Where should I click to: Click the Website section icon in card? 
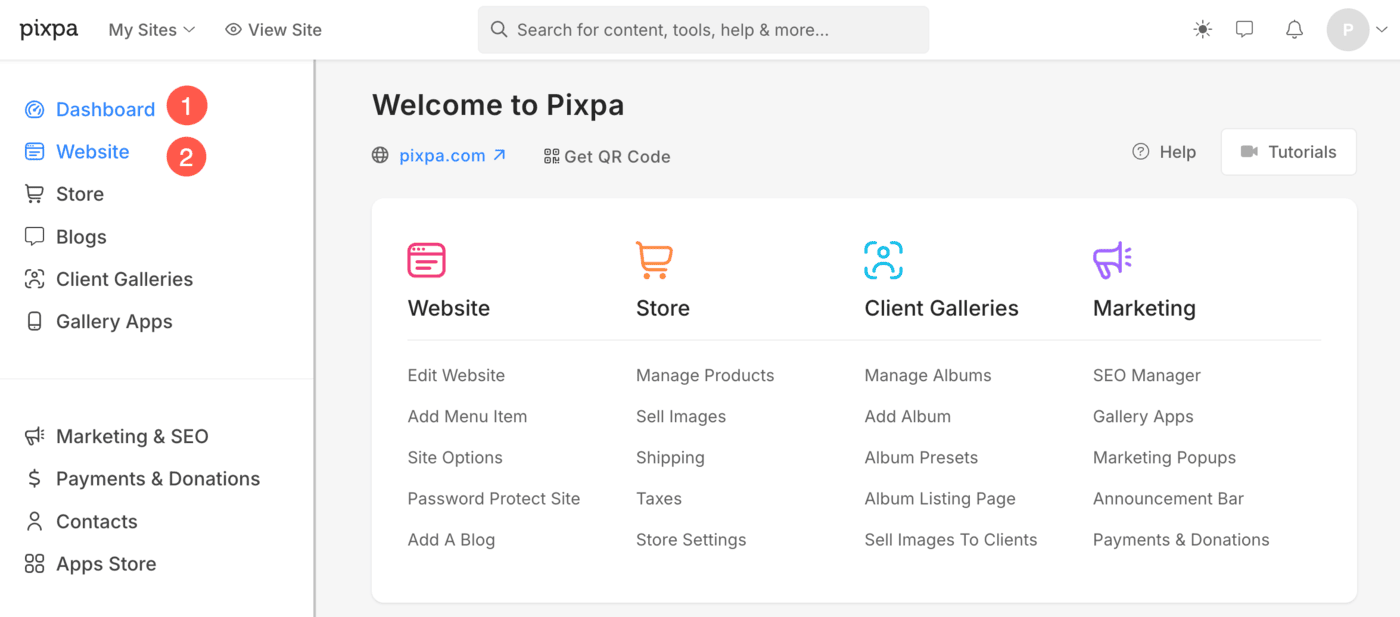coord(426,260)
